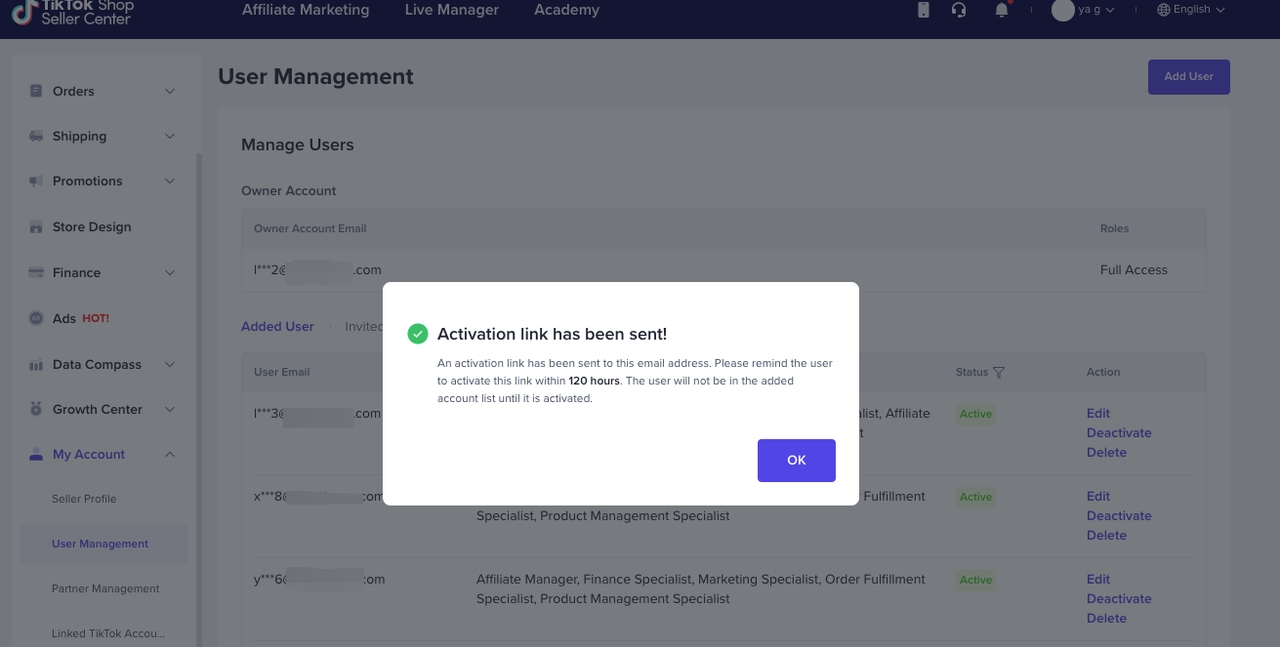Collapse the My Account section
Screen dimensions: 1280x647
pos(169,454)
